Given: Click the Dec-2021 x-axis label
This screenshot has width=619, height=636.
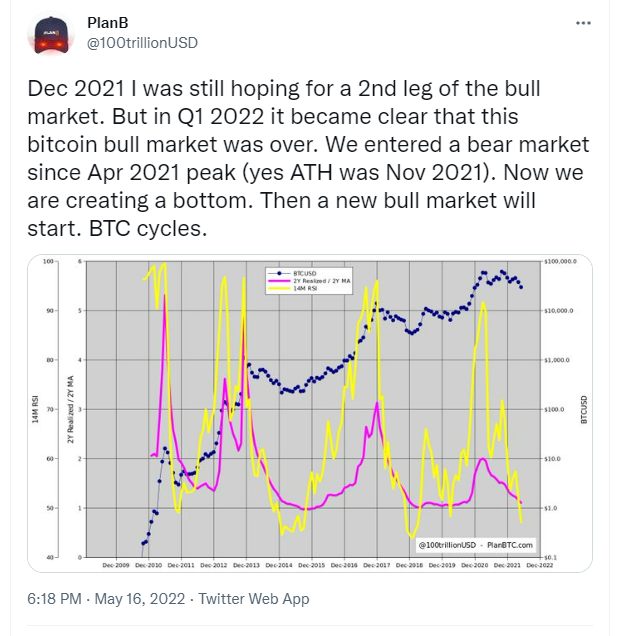Looking at the screenshot, I should 507,565.
